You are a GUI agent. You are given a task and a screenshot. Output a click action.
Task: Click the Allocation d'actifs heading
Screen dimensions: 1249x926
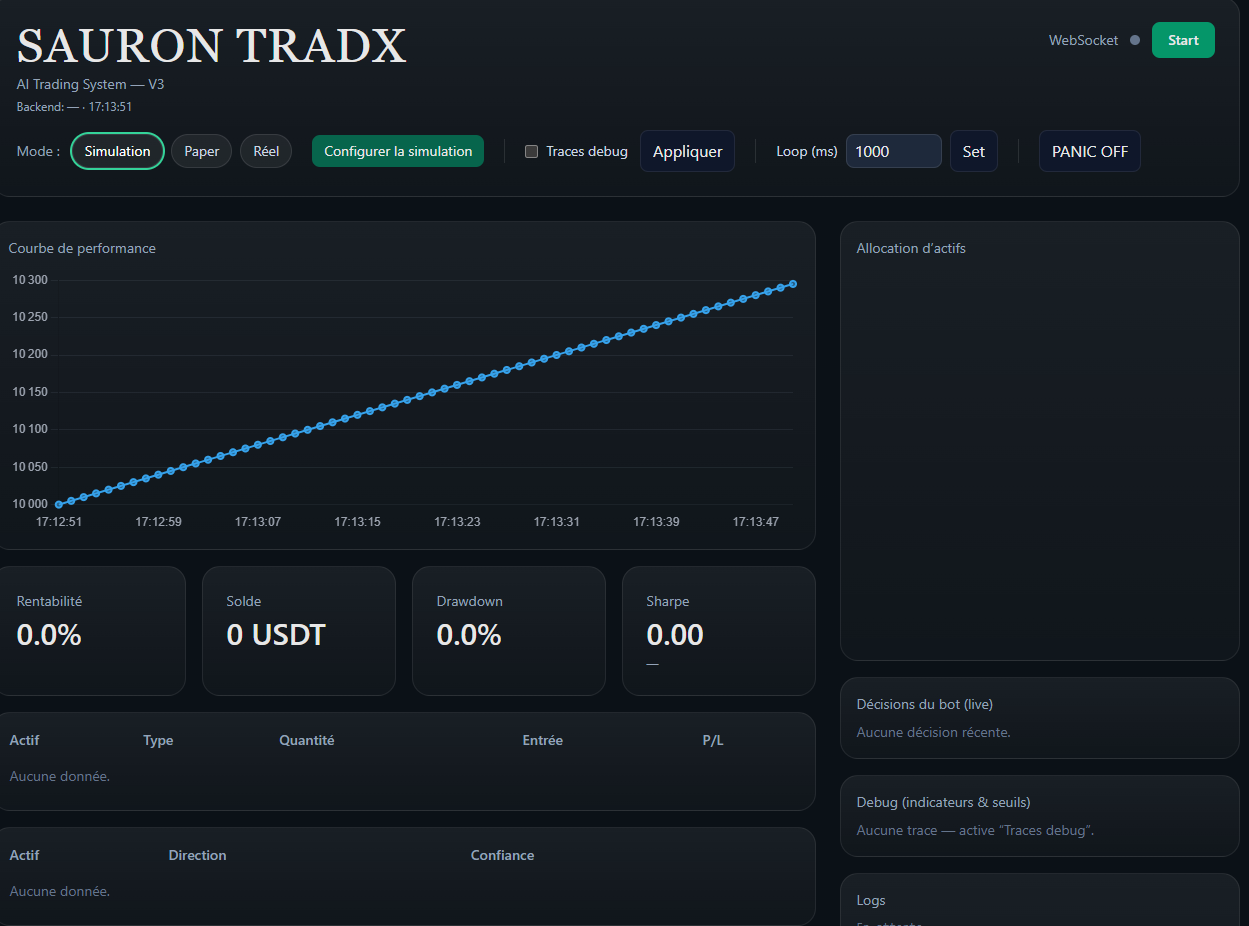pyautogui.click(x=911, y=248)
